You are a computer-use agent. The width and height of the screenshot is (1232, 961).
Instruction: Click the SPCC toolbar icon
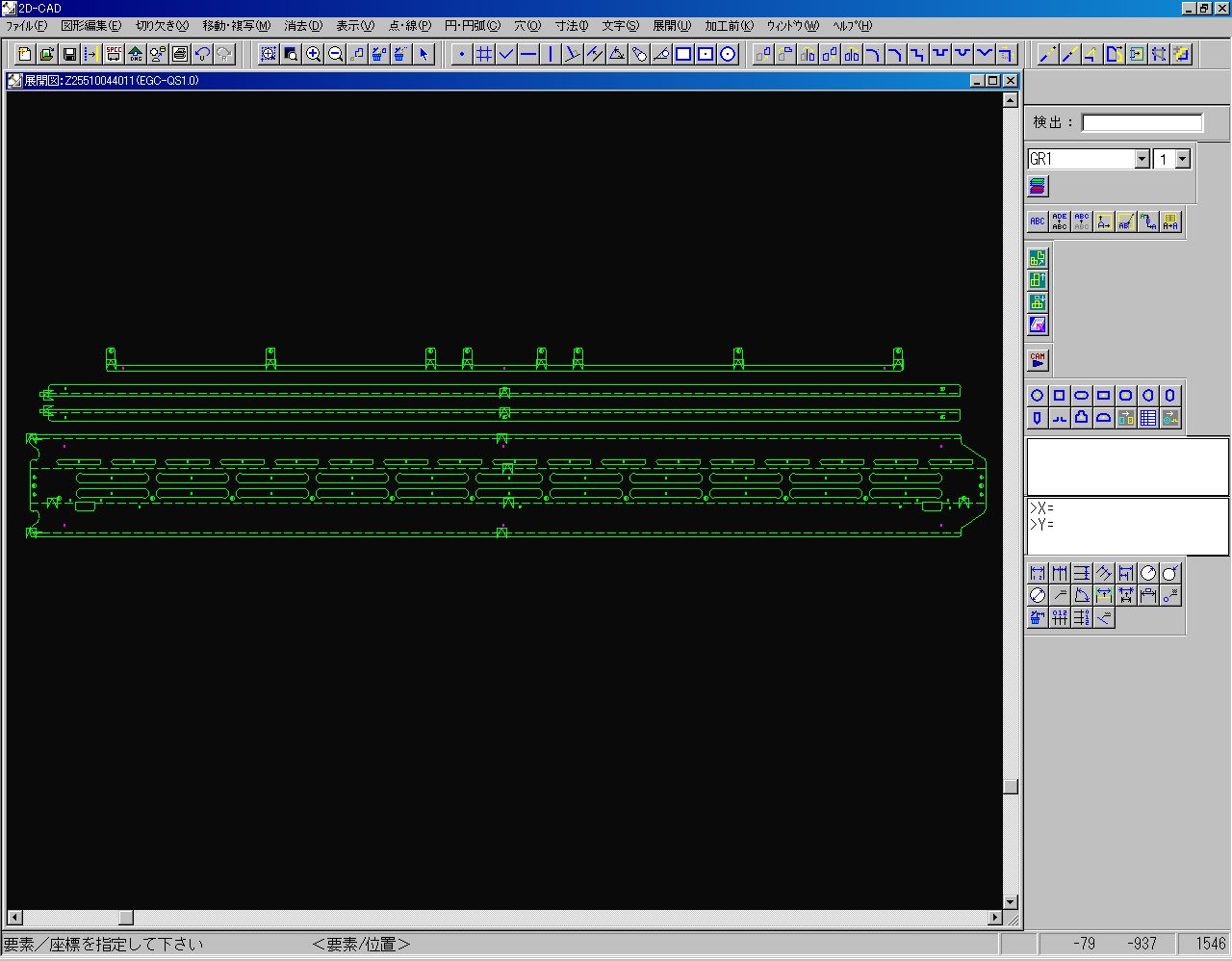coord(114,54)
